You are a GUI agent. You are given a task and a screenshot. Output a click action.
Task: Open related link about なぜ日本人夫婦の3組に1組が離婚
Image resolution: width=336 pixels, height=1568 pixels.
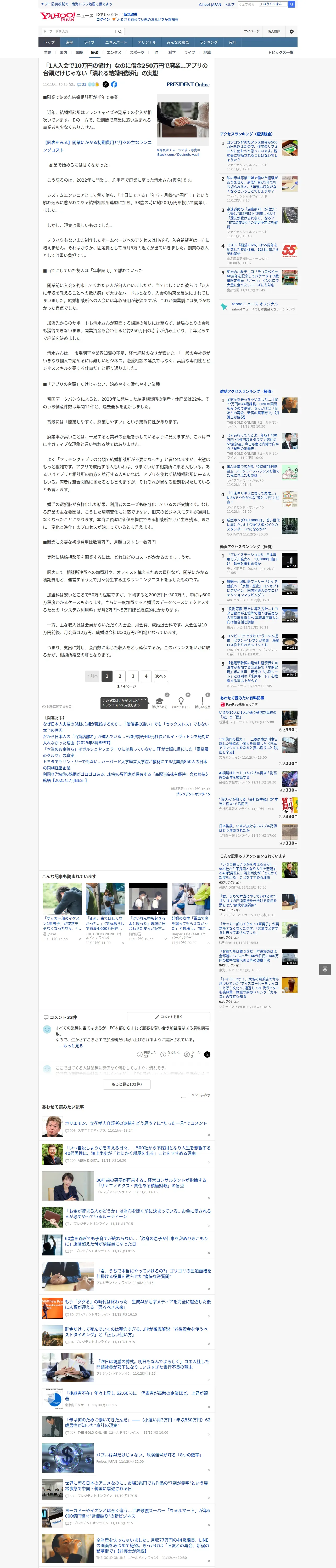tap(126, 727)
